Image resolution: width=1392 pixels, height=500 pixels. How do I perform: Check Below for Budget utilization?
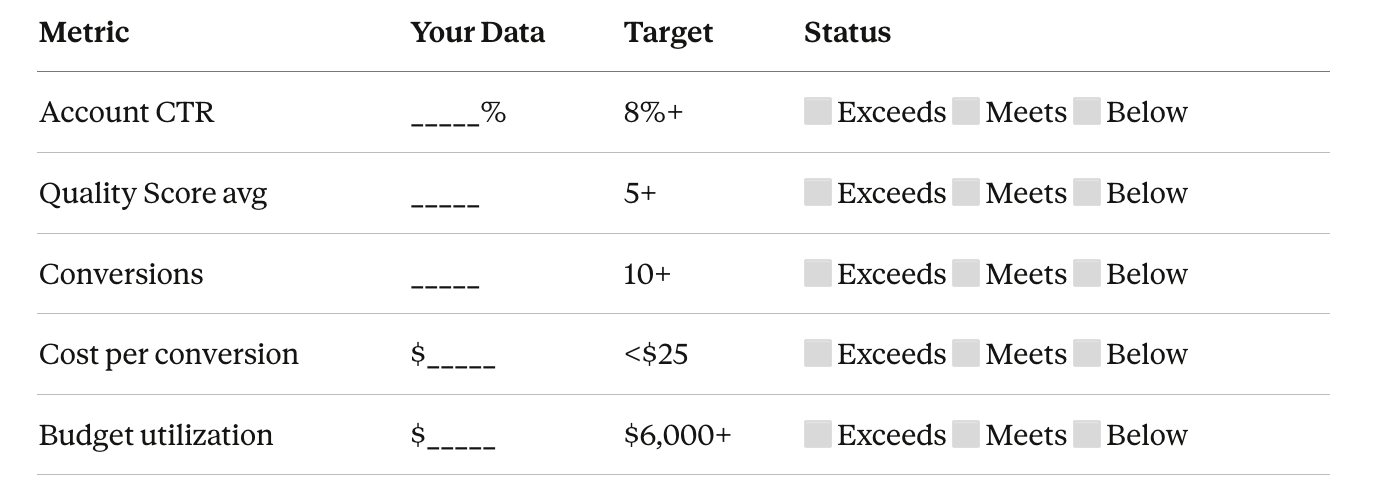[x=1087, y=434]
